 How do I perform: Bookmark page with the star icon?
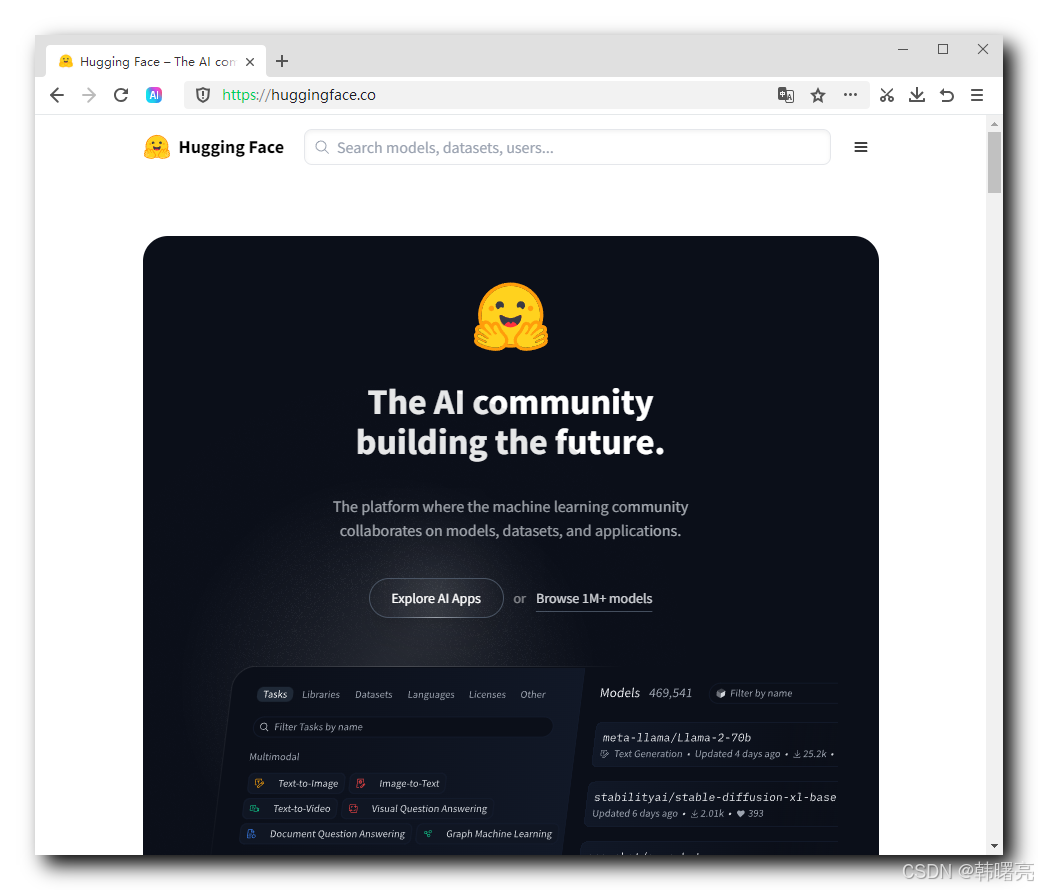(818, 95)
